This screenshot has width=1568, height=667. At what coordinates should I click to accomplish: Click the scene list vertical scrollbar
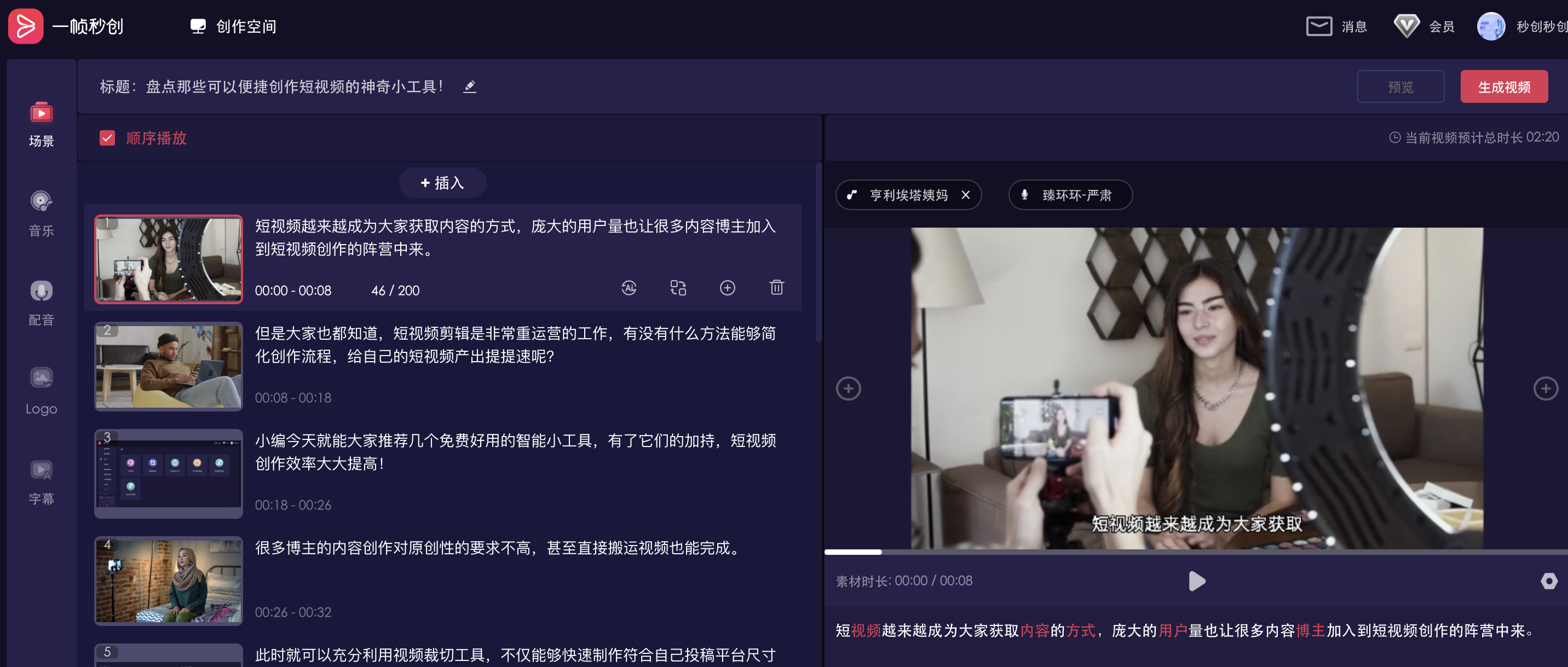[818, 253]
